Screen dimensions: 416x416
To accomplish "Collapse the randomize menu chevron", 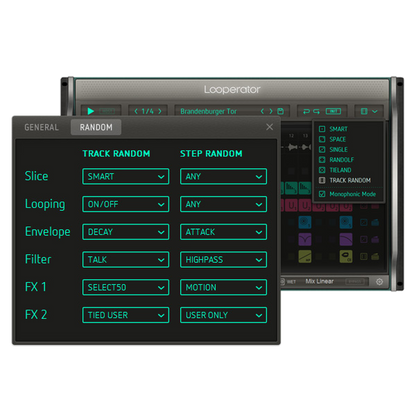I will (x=375, y=111).
